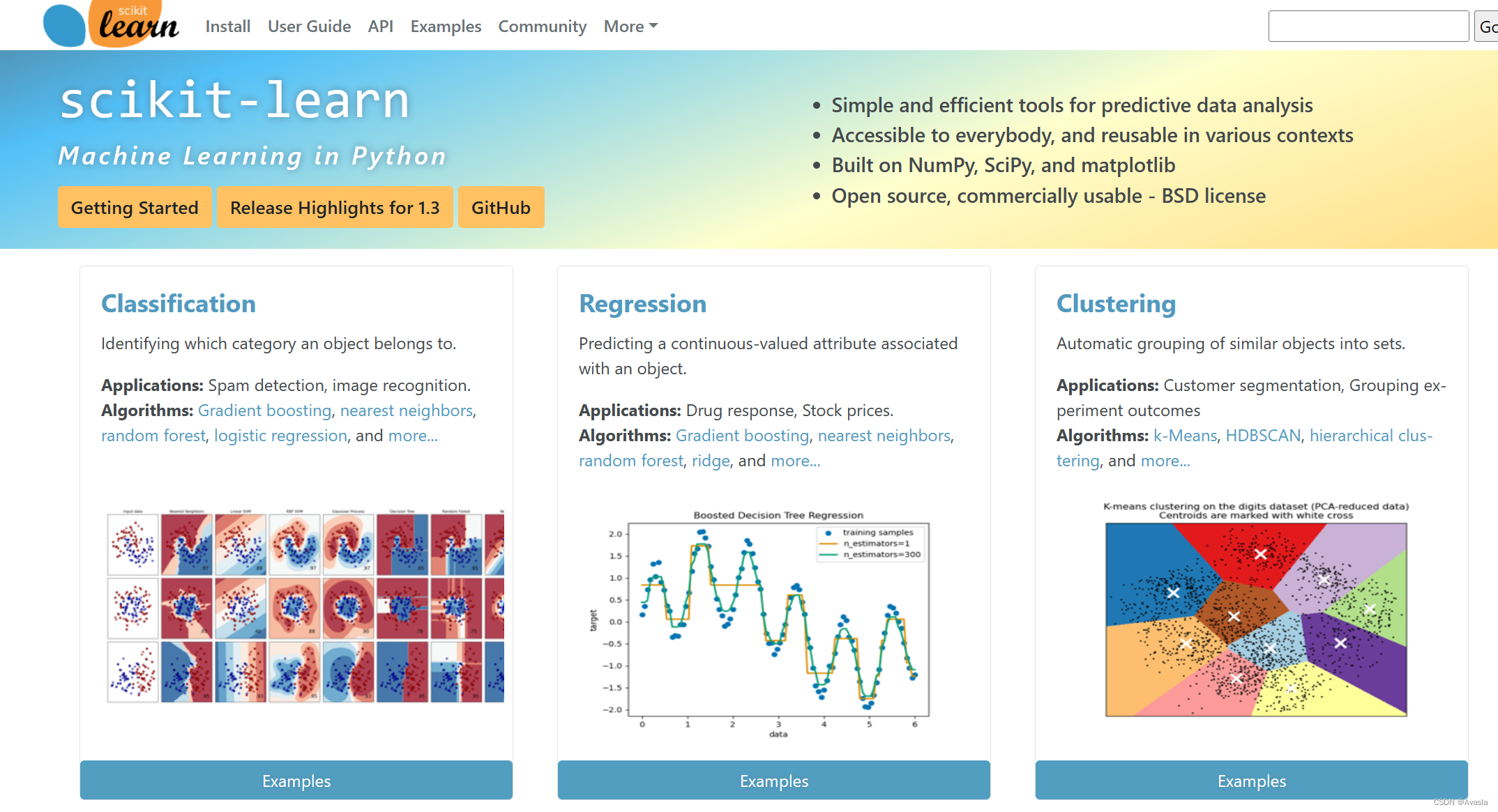The width and height of the screenshot is (1498, 812).
Task: Click the GitHub button icon
Action: (x=503, y=207)
